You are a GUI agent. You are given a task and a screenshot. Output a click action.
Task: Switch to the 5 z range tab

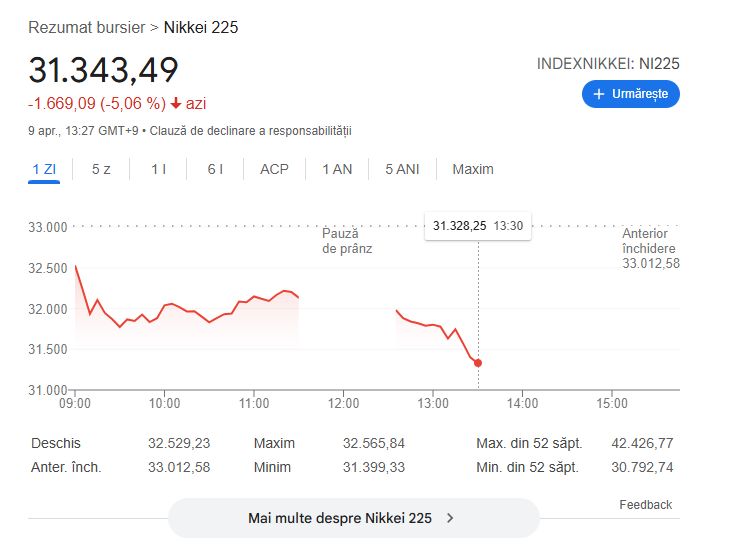101,169
